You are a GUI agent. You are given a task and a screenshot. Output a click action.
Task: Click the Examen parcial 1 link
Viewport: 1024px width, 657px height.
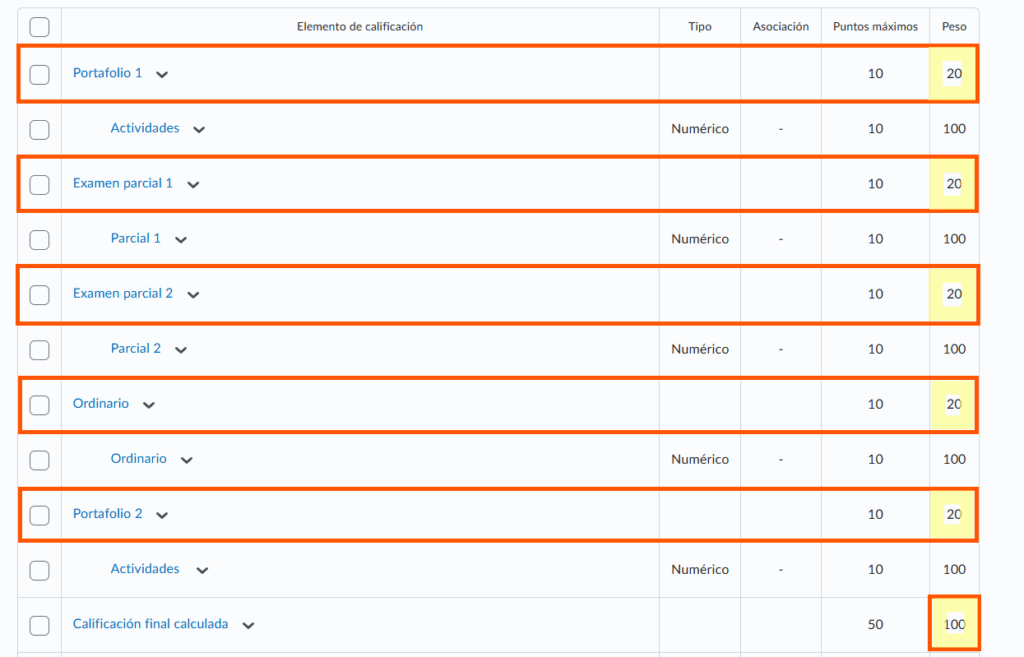(x=123, y=184)
